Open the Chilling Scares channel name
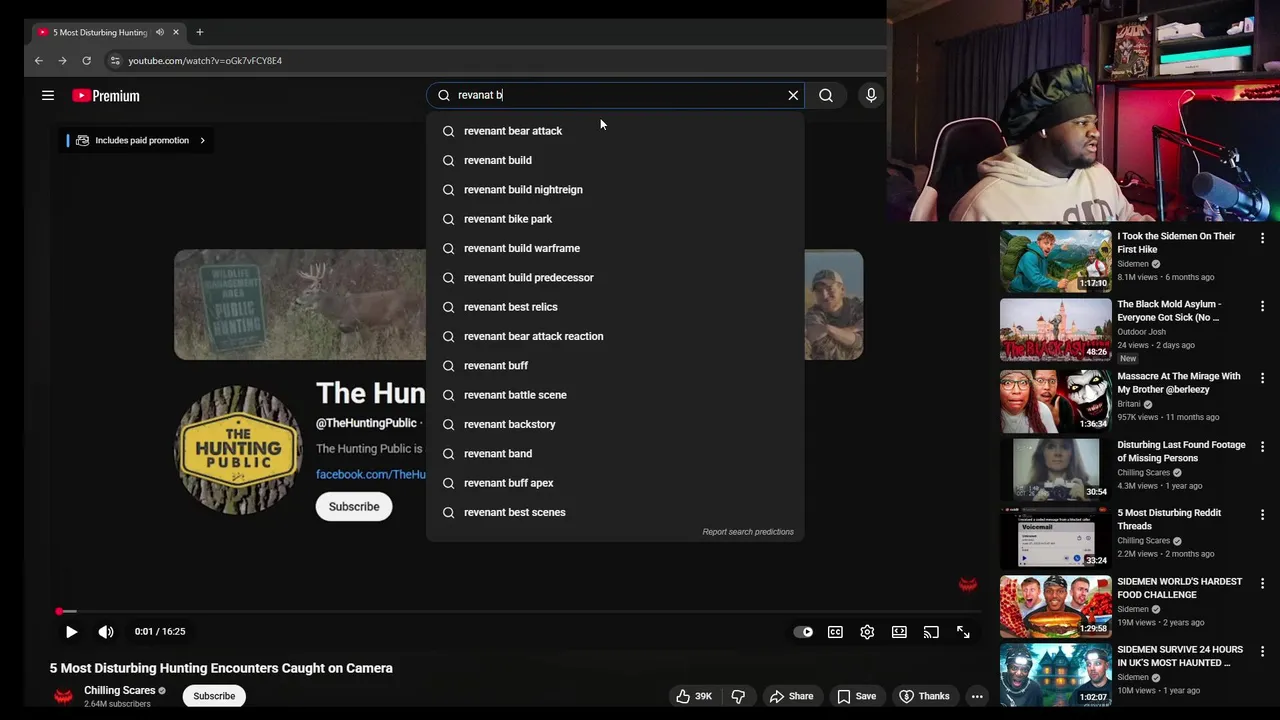Screen dimensions: 1280x720 119,690
